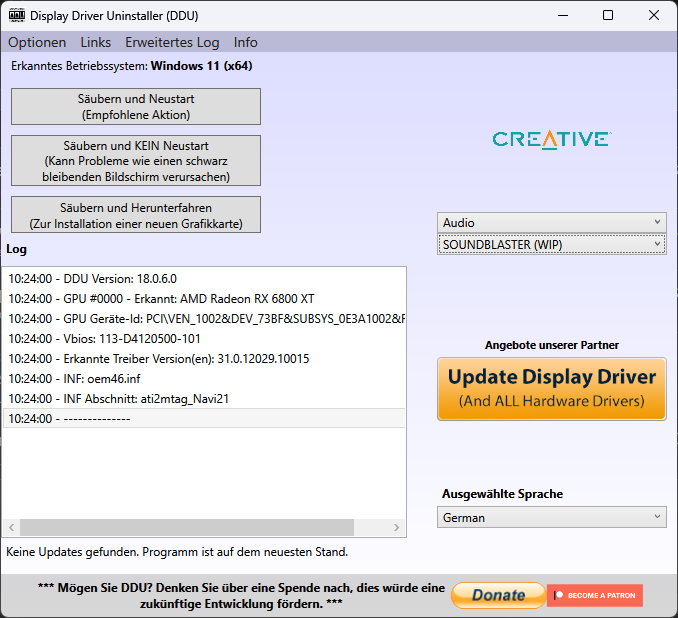The image size is (678, 618).
Task: Open the Links menu
Action: pyautogui.click(x=96, y=42)
